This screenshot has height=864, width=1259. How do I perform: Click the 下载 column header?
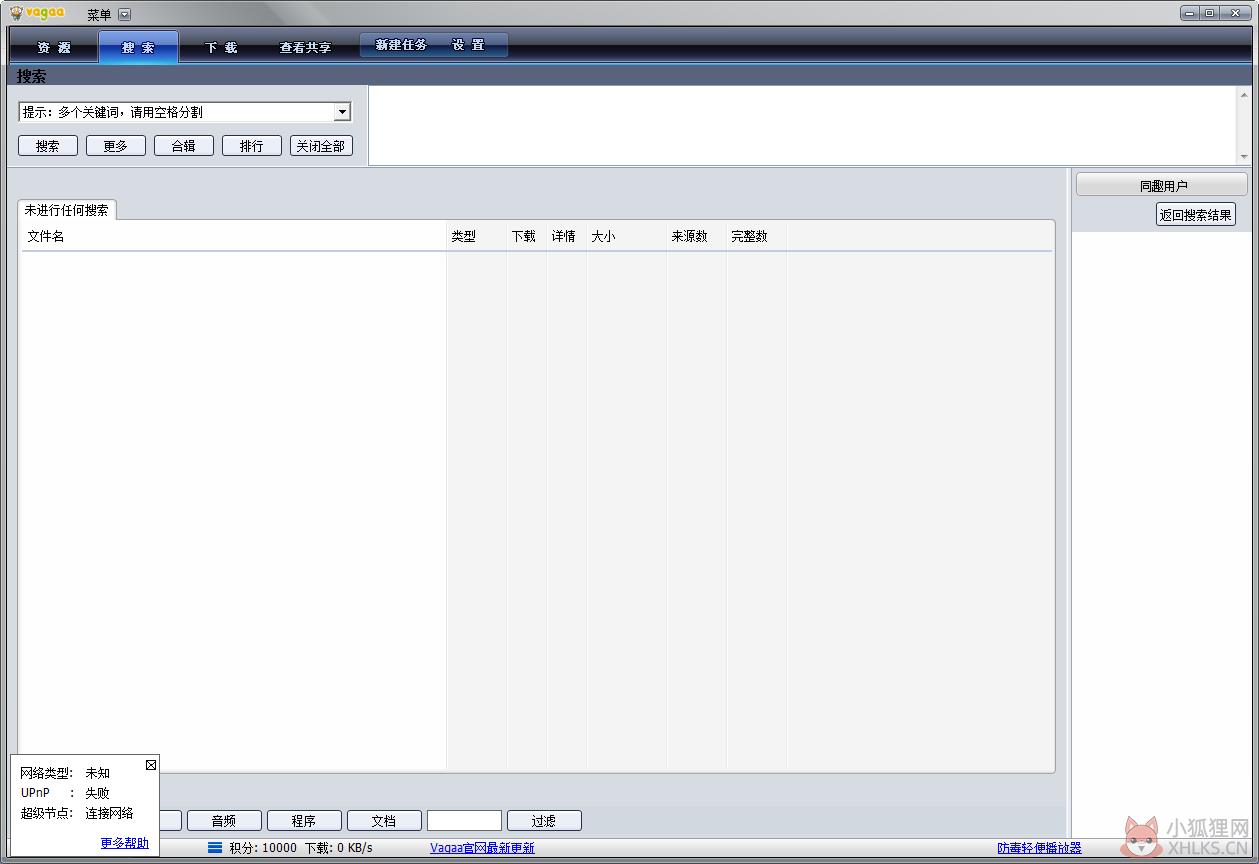click(526, 236)
